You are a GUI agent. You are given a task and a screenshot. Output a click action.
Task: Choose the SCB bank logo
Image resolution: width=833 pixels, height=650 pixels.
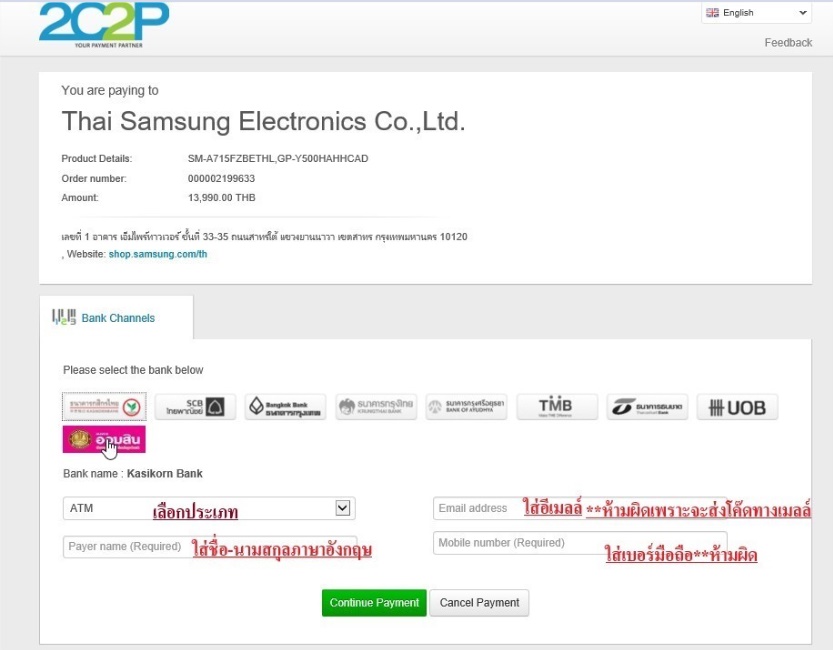point(195,407)
